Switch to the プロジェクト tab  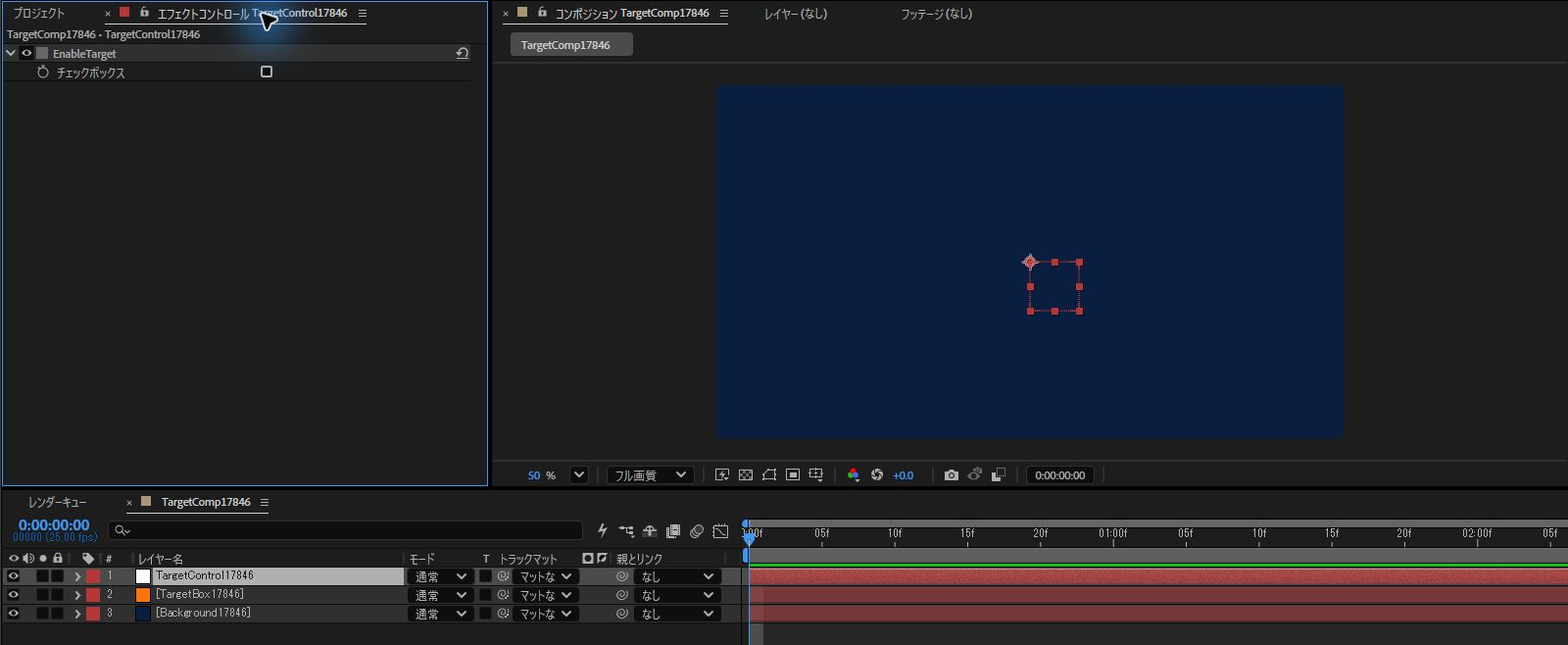click(39, 13)
